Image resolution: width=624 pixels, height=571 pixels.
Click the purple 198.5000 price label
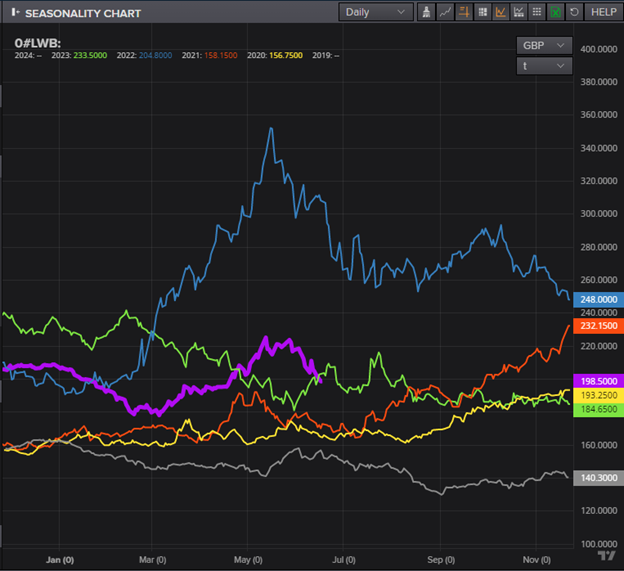[x=601, y=381]
